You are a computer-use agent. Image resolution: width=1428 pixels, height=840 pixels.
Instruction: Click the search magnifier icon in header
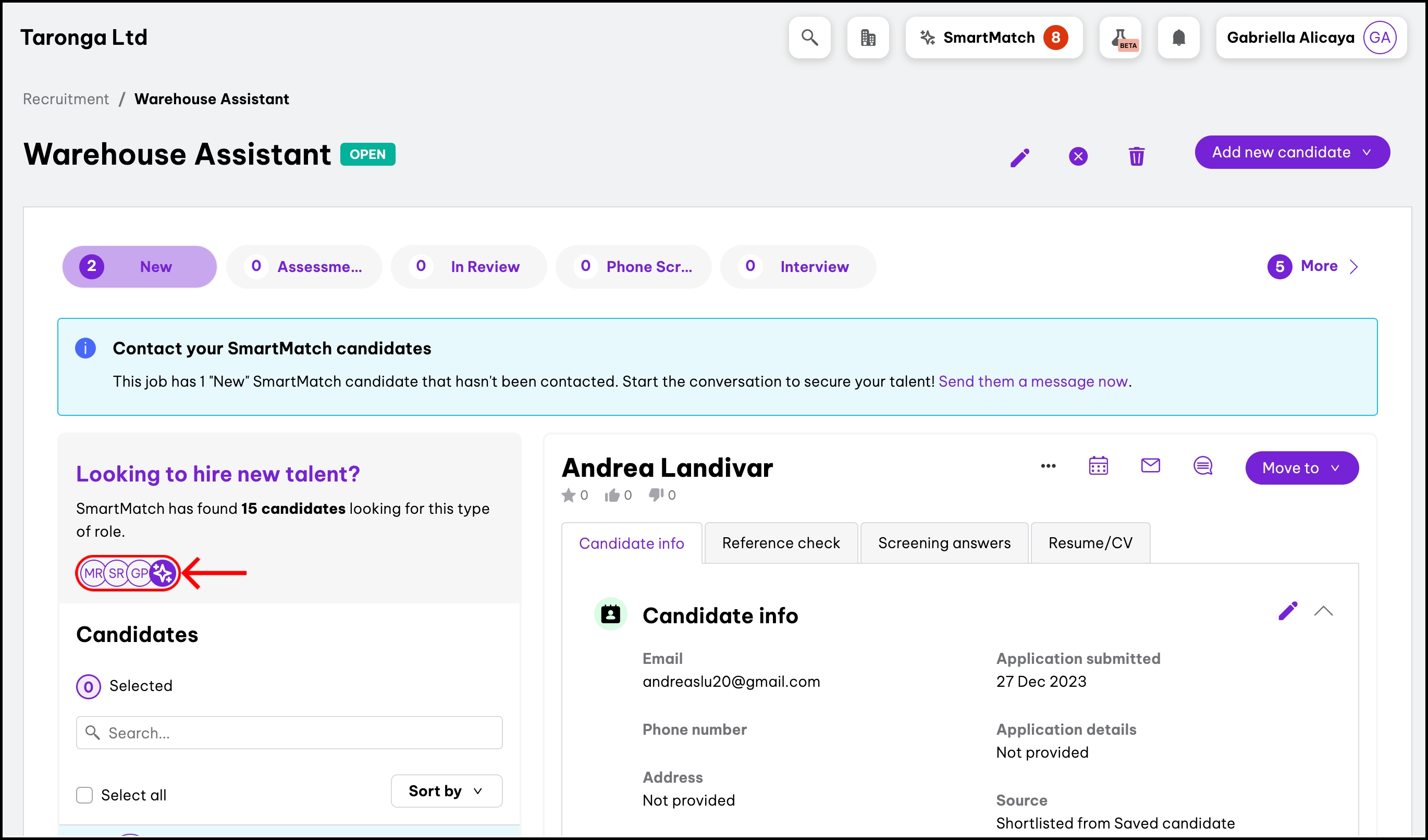point(809,38)
